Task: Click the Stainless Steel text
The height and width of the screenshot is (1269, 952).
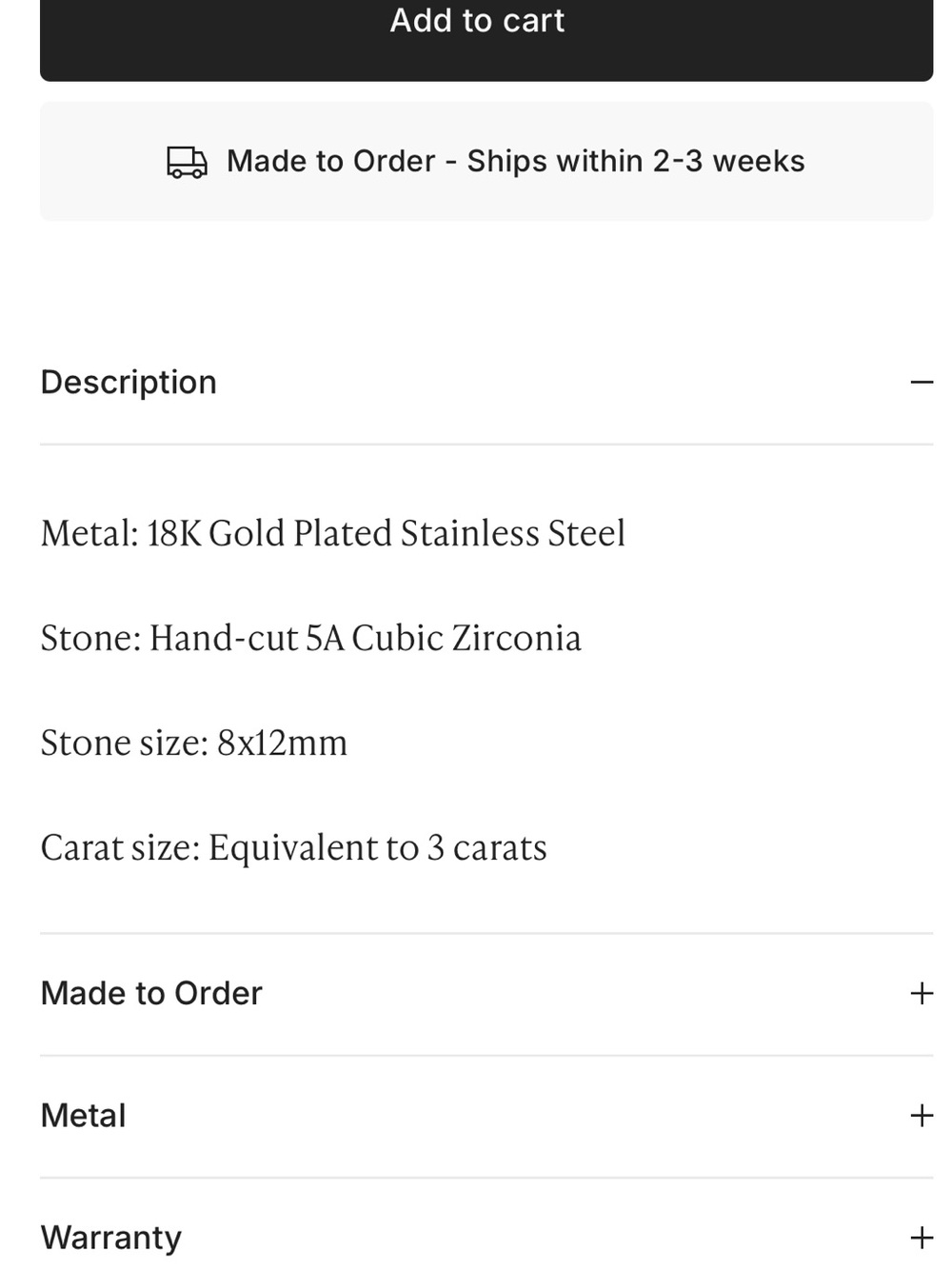Action: click(513, 533)
